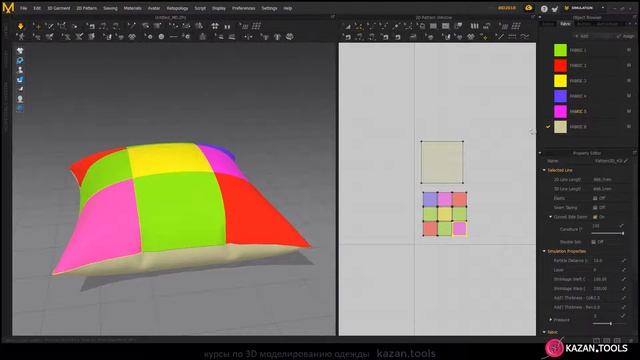Viewport: 640px width, 360px height.
Task: Click fourth blue icon in 3D view sidebar
Action: coord(20,80)
